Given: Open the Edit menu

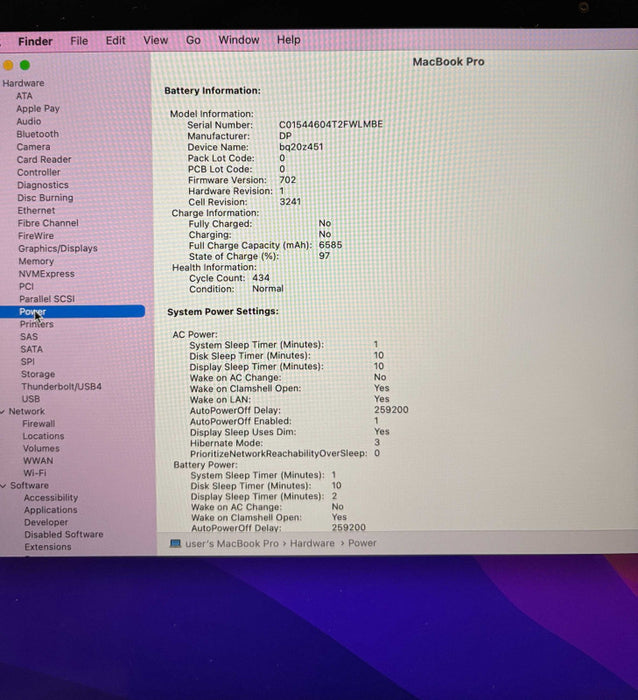Looking at the screenshot, I should (x=115, y=40).
